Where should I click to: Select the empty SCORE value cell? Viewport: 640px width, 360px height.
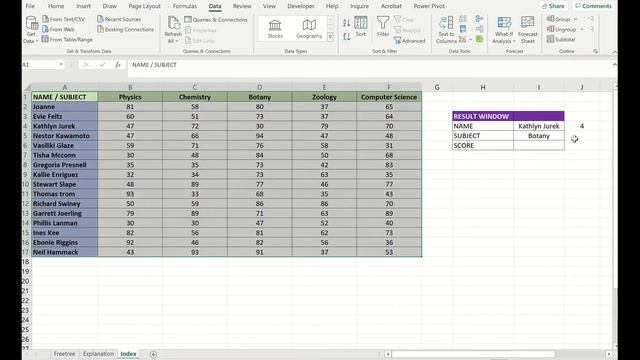click(539, 146)
